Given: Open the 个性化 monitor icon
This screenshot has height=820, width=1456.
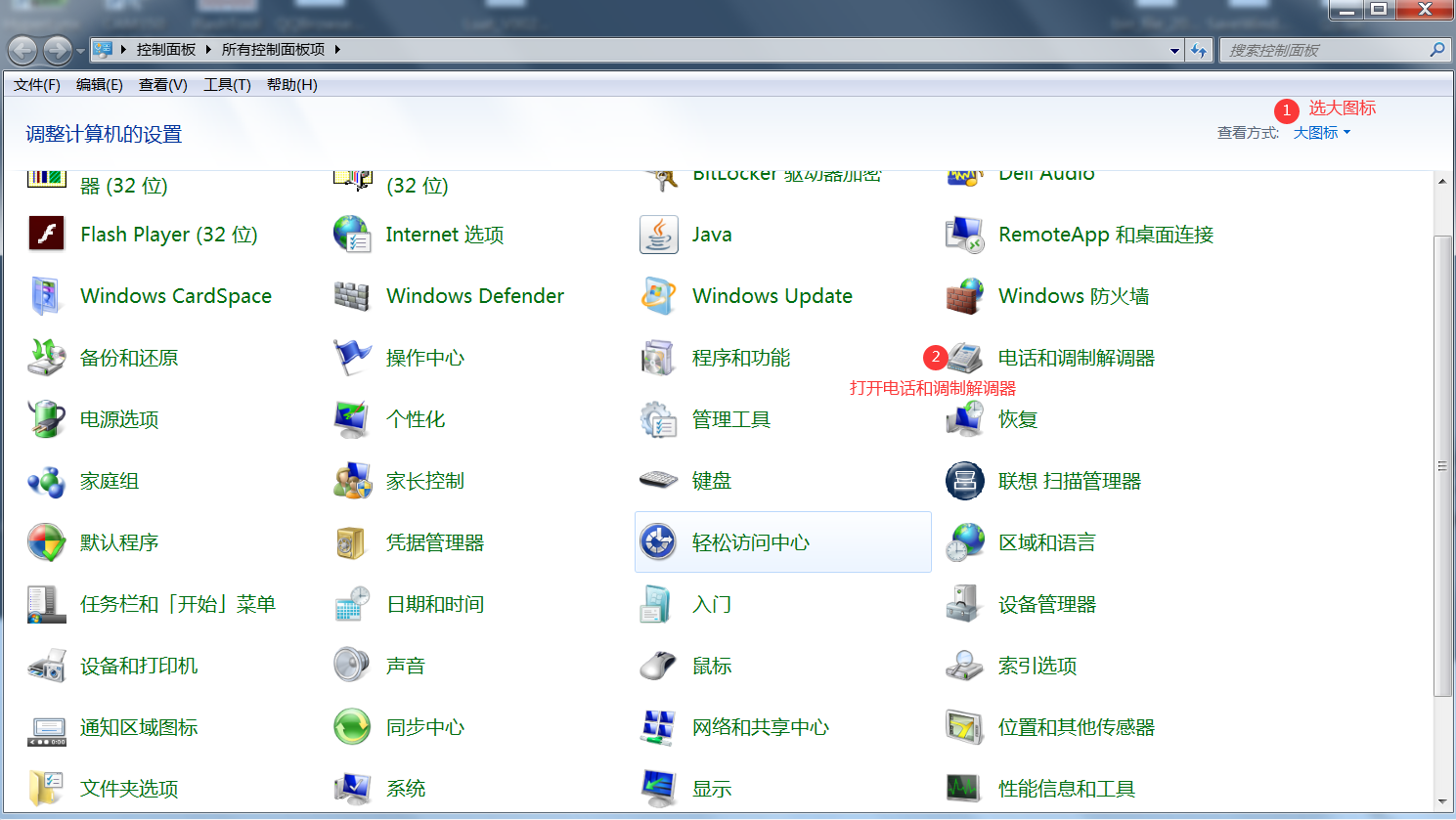Looking at the screenshot, I should coord(352,419).
